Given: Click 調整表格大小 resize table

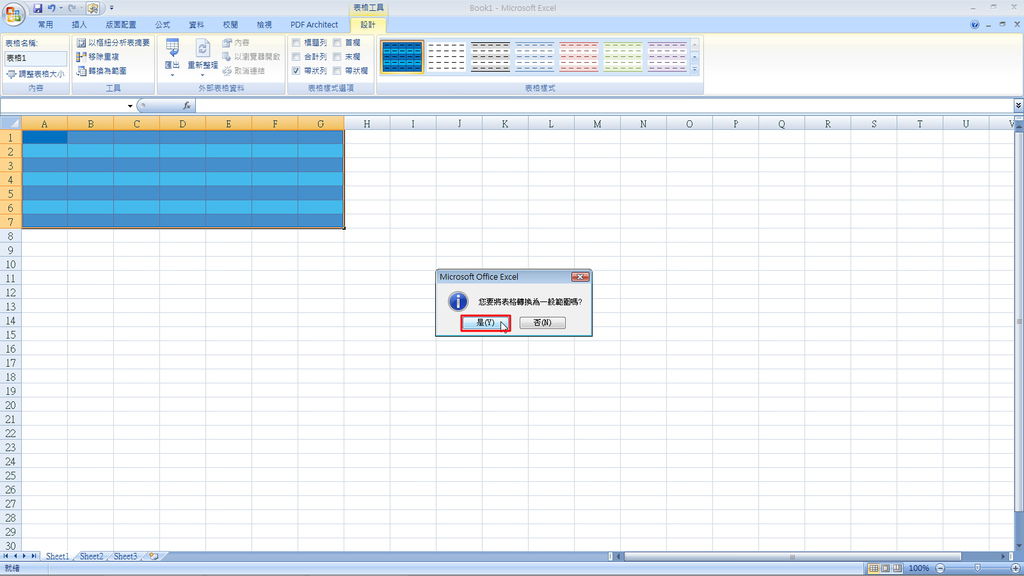Looking at the screenshot, I should tap(35, 74).
